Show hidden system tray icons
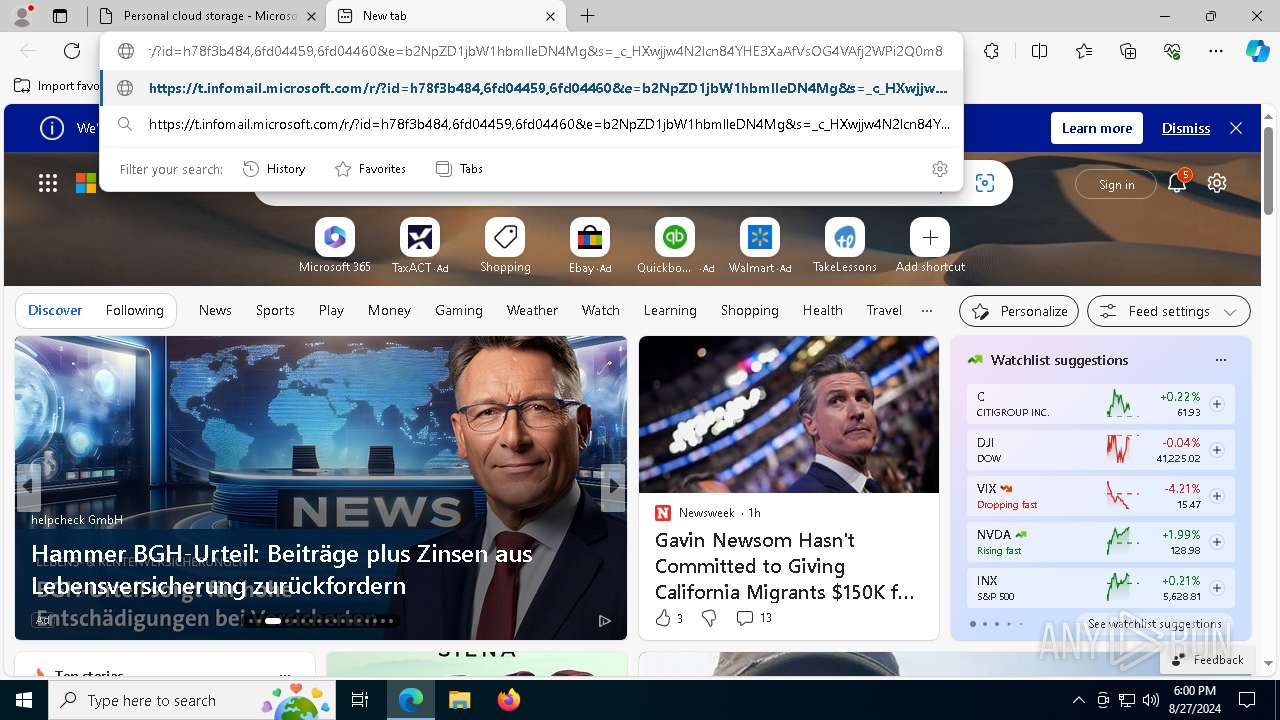Image resolution: width=1280 pixels, height=720 pixels. pyautogui.click(x=1078, y=701)
